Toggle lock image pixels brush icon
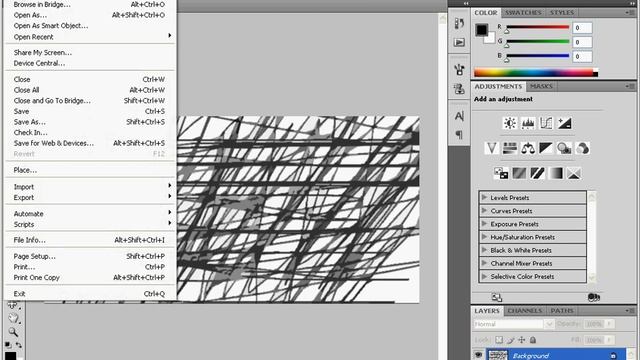 (511, 340)
